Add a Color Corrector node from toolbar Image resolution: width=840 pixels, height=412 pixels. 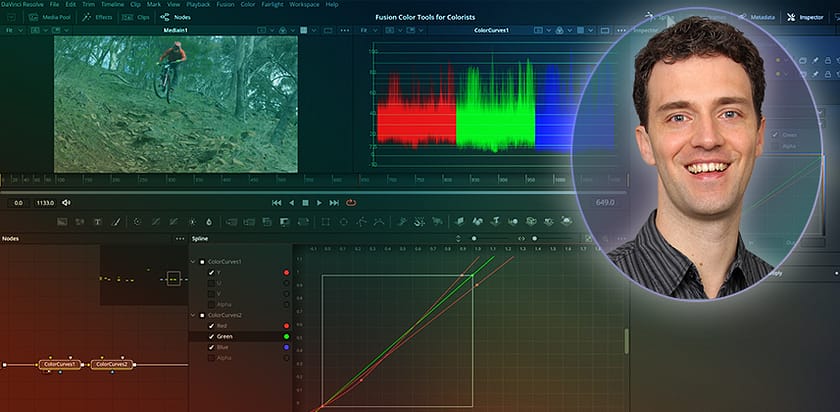(x=137, y=221)
